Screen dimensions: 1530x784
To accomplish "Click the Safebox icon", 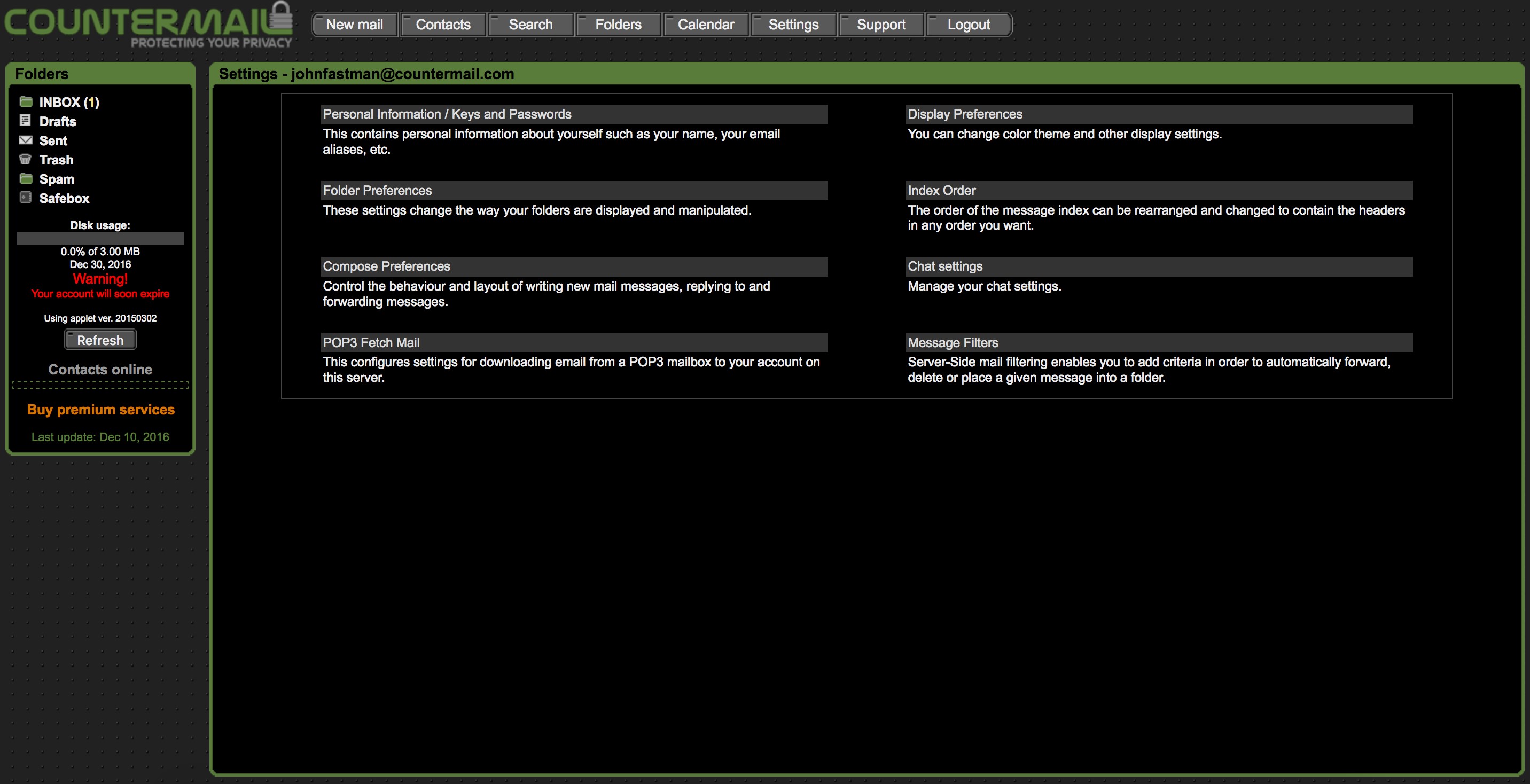I will pos(26,198).
